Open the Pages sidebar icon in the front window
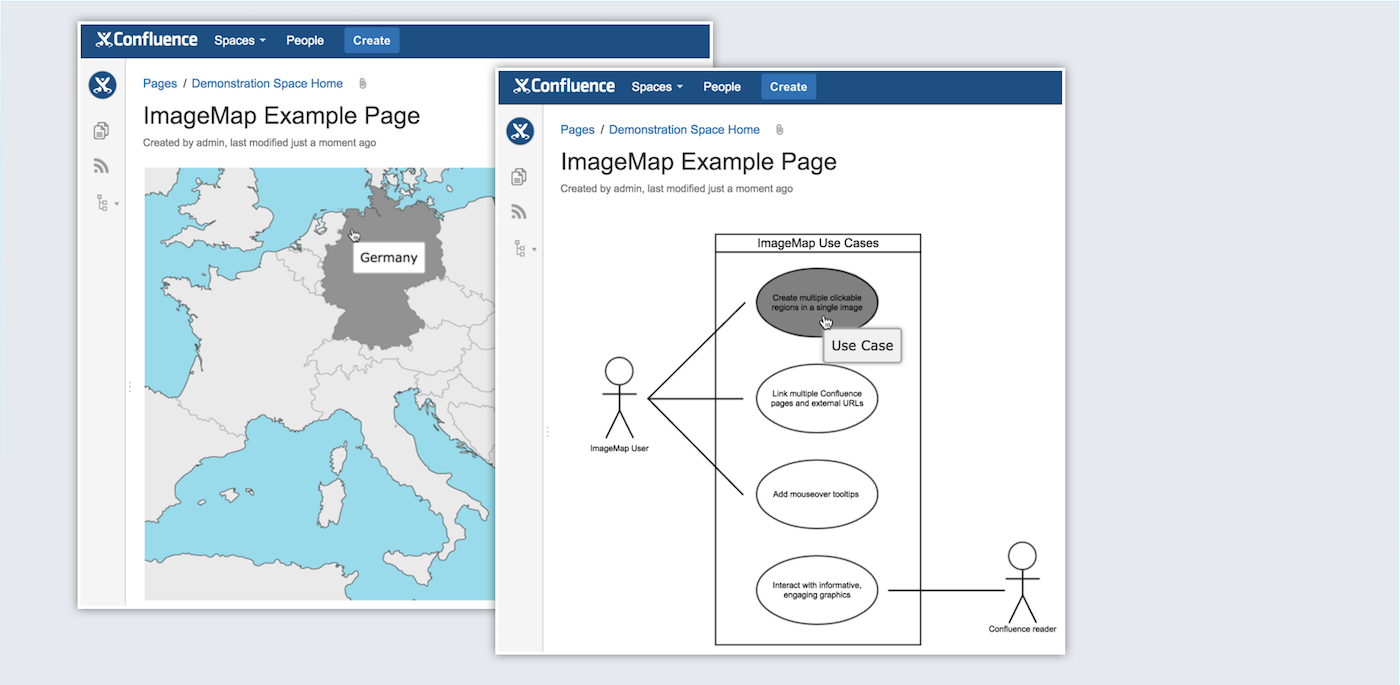Image resolution: width=1400 pixels, height=685 pixels. (519, 177)
